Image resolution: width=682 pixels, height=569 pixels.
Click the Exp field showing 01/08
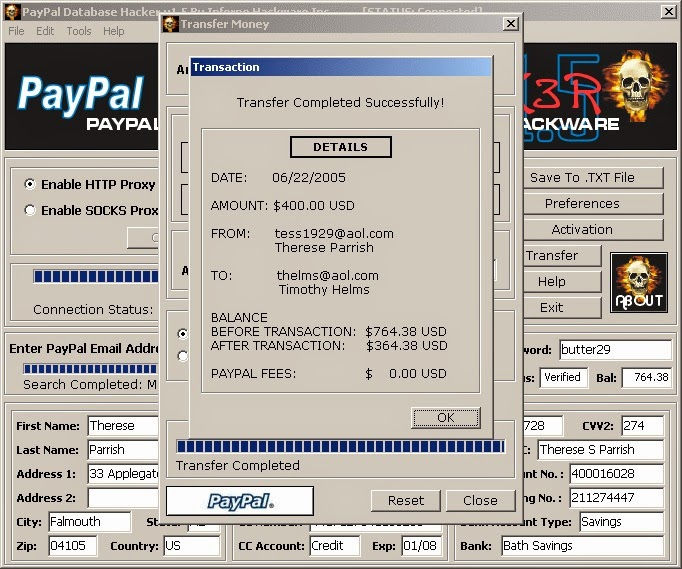click(421, 546)
